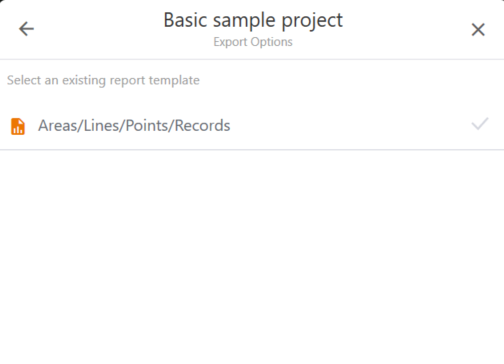Go back using the left arrow
Screen dimensions: 504x364
pos(26,29)
